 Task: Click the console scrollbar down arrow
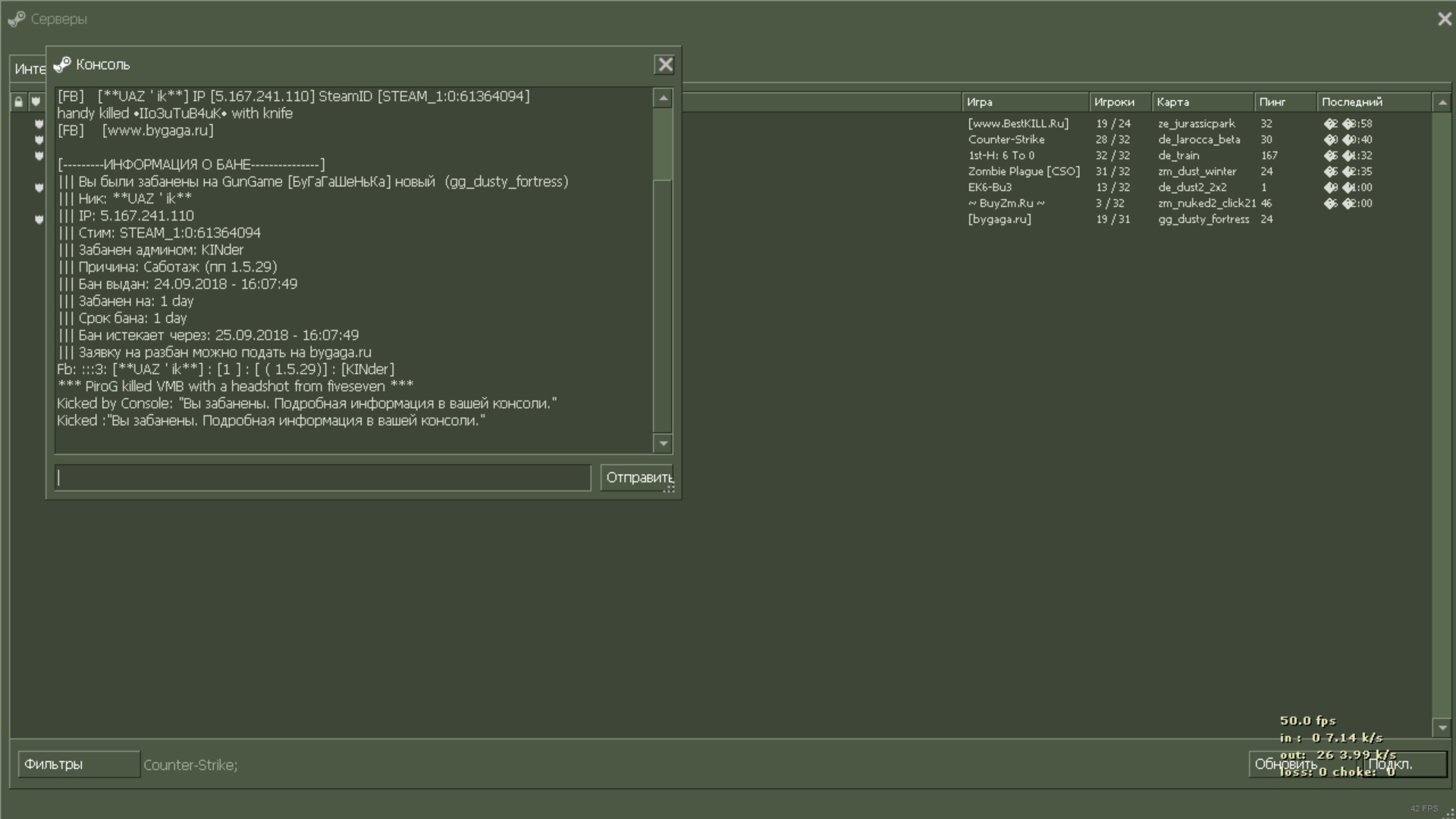(664, 444)
